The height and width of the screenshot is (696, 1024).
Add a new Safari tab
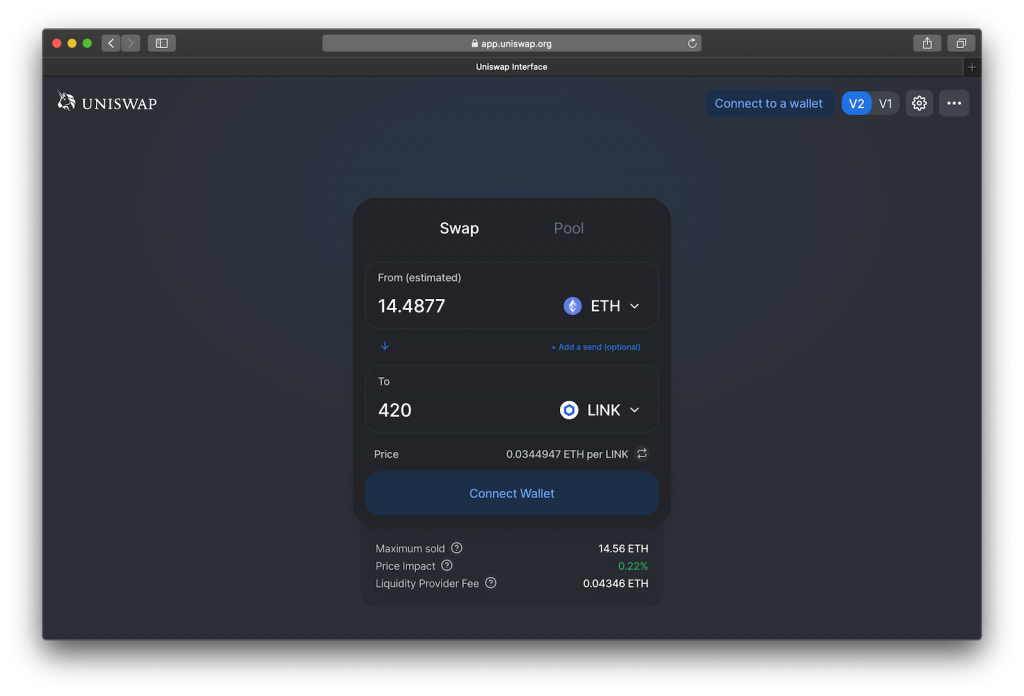972,67
